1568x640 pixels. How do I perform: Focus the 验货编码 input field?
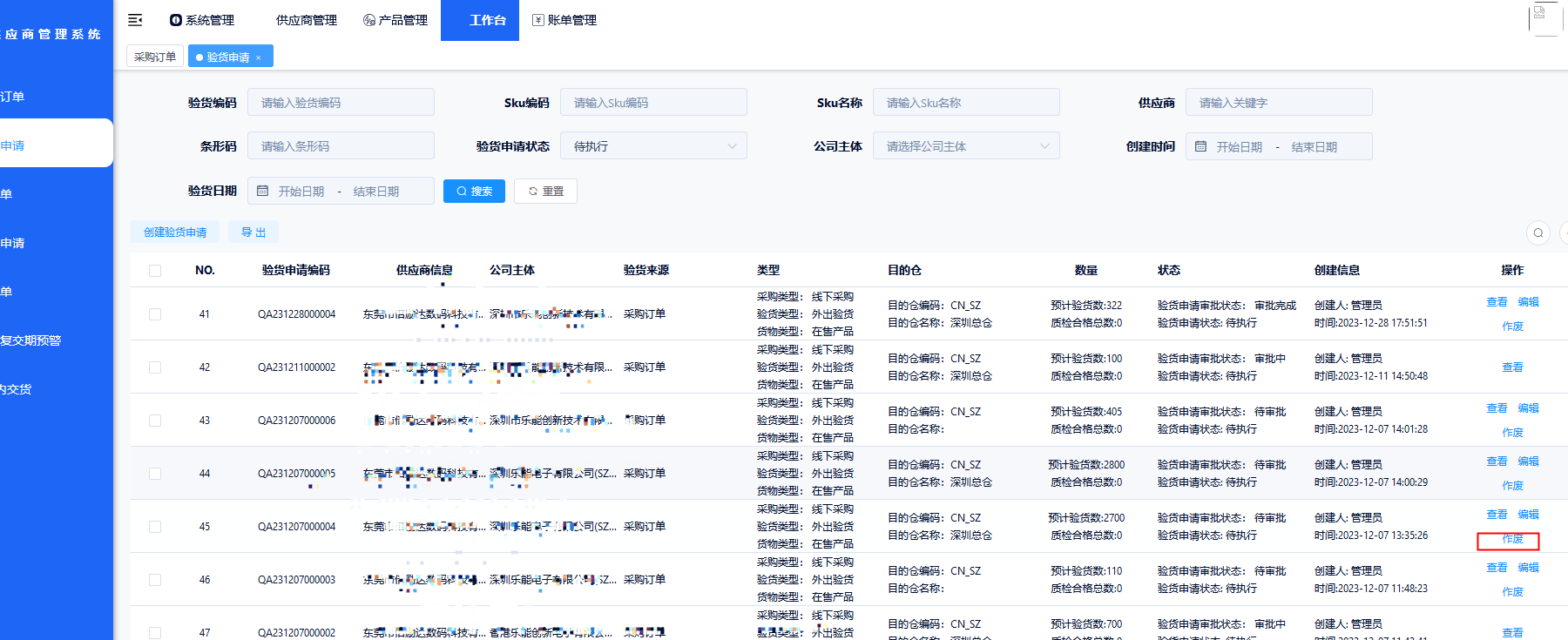pyautogui.click(x=341, y=103)
